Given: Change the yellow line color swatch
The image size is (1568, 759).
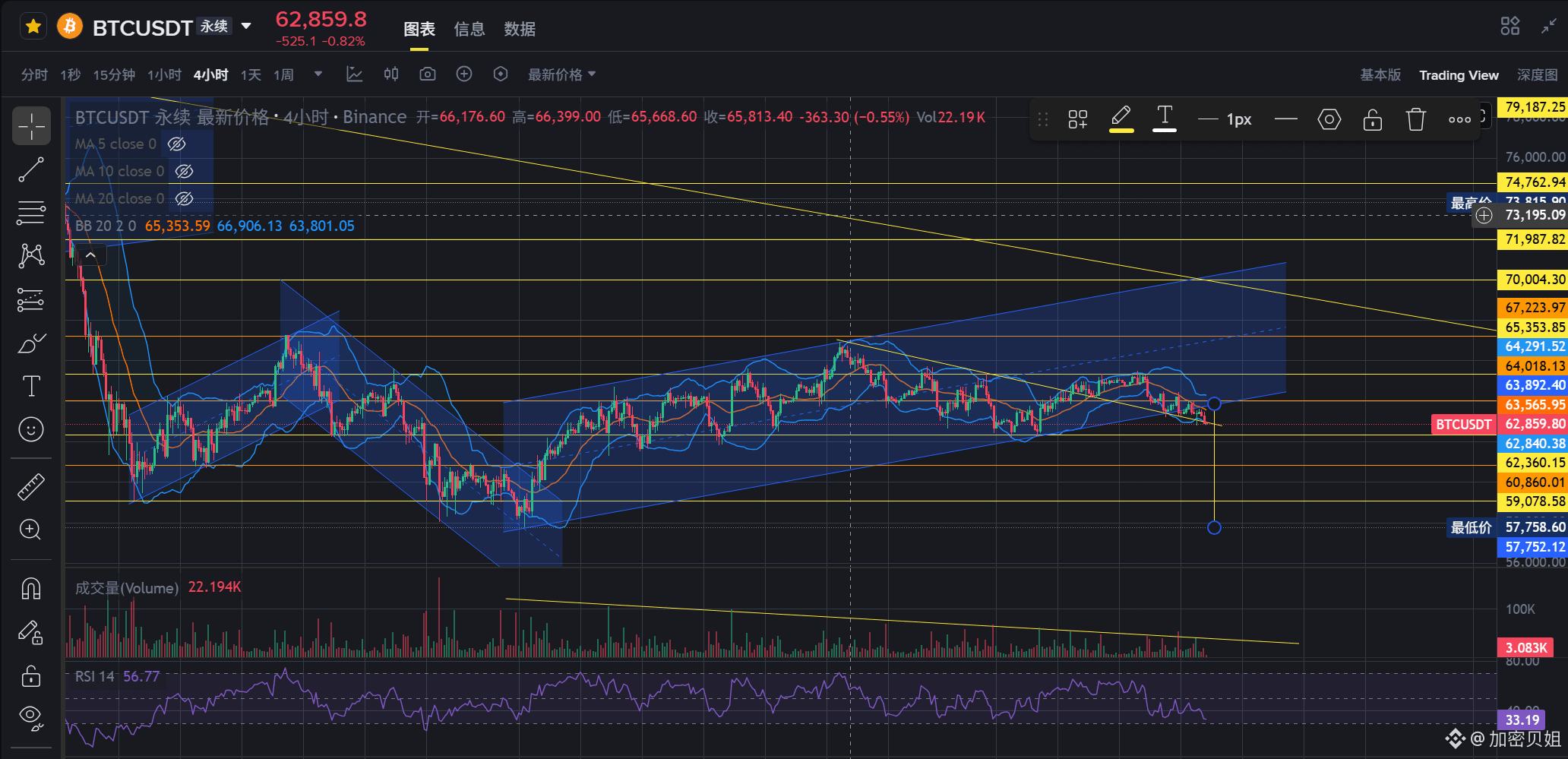Looking at the screenshot, I should (x=1121, y=119).
